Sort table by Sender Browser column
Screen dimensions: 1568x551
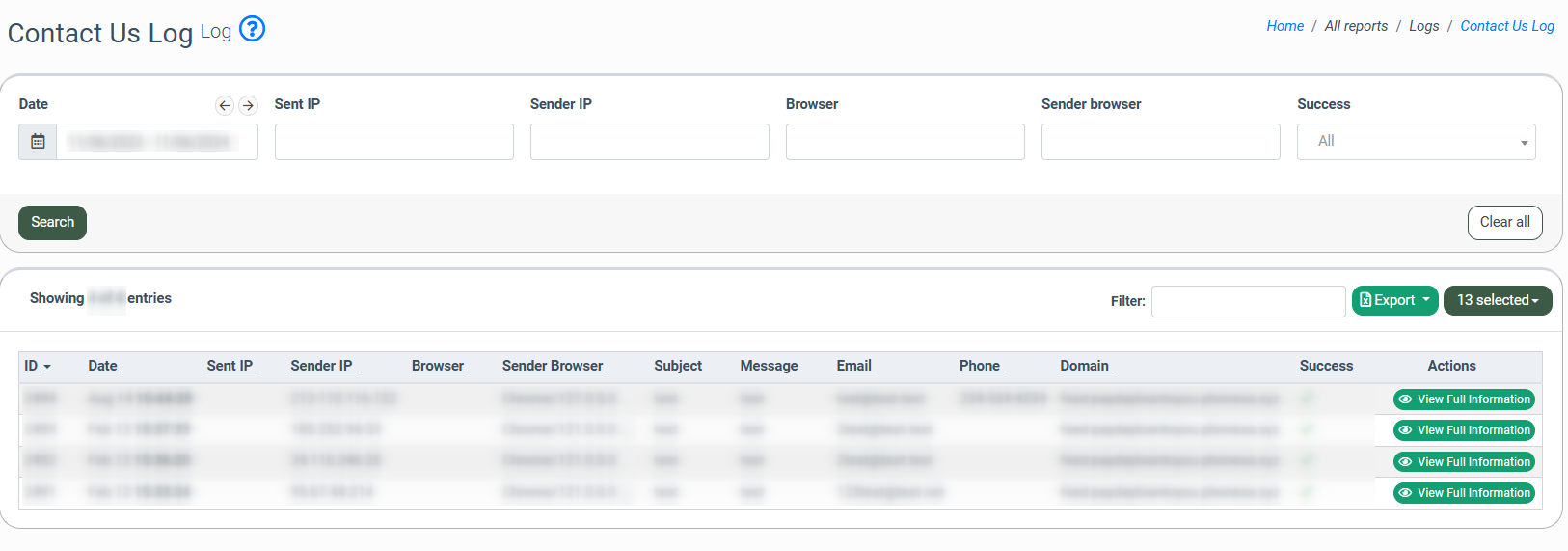click(553, 366)
